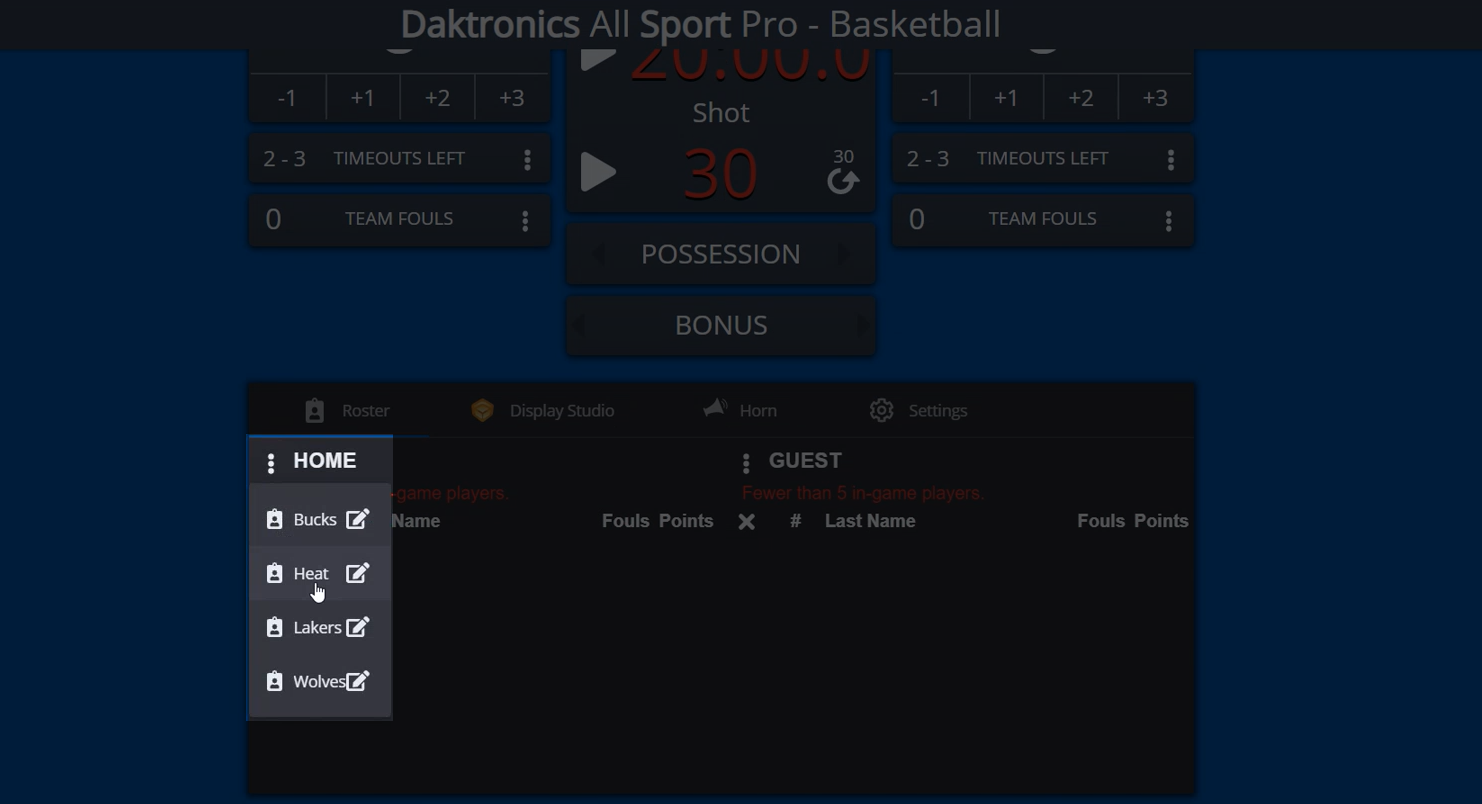Open the GUEST roster three-dot menu
The width and height of the screenshot is (1482, 804).
click(x=746, y=462)
